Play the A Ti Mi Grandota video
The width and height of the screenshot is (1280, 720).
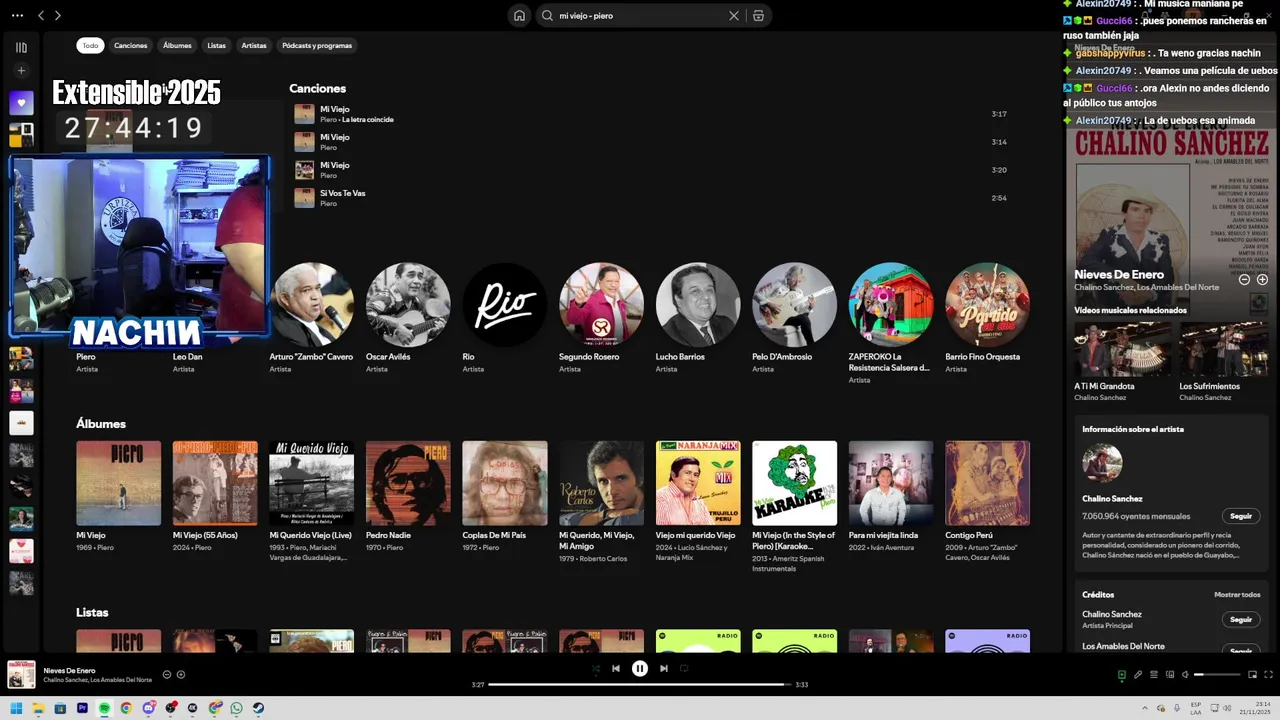(x=1123, y=349)
